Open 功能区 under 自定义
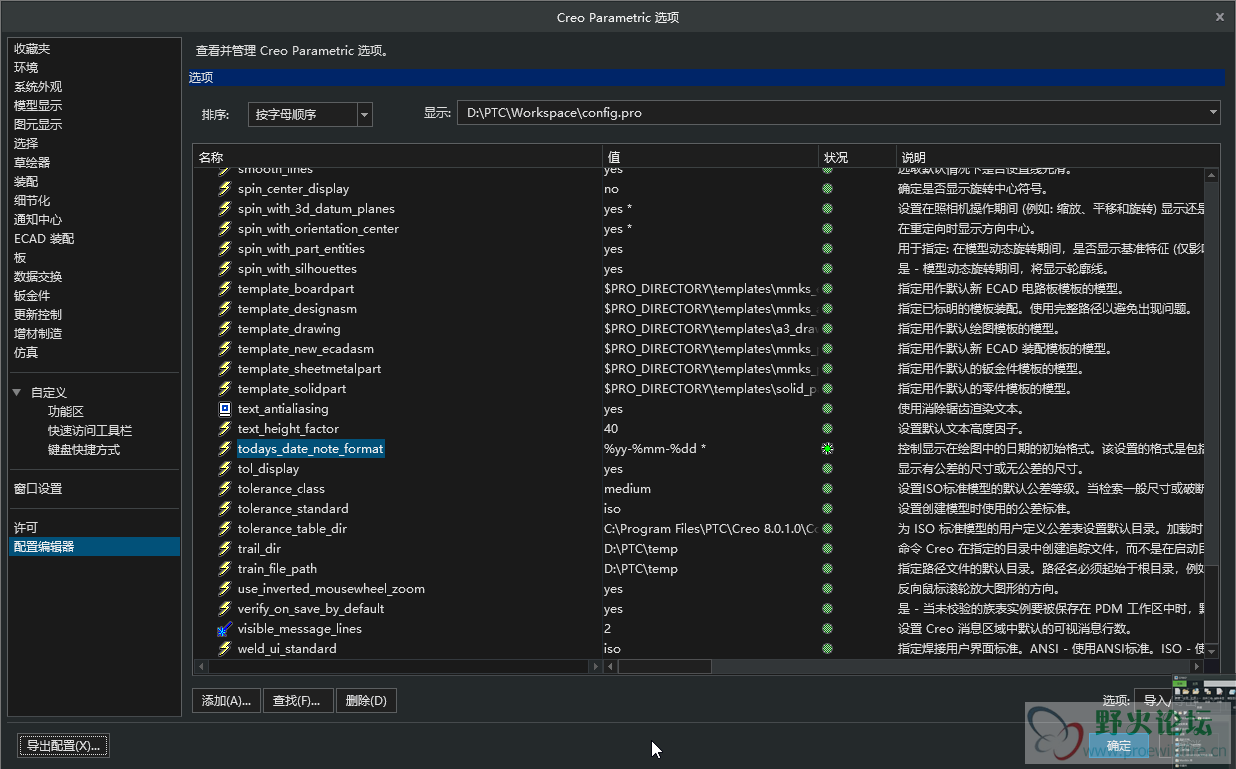1236x769 pixels. (65, 412)
